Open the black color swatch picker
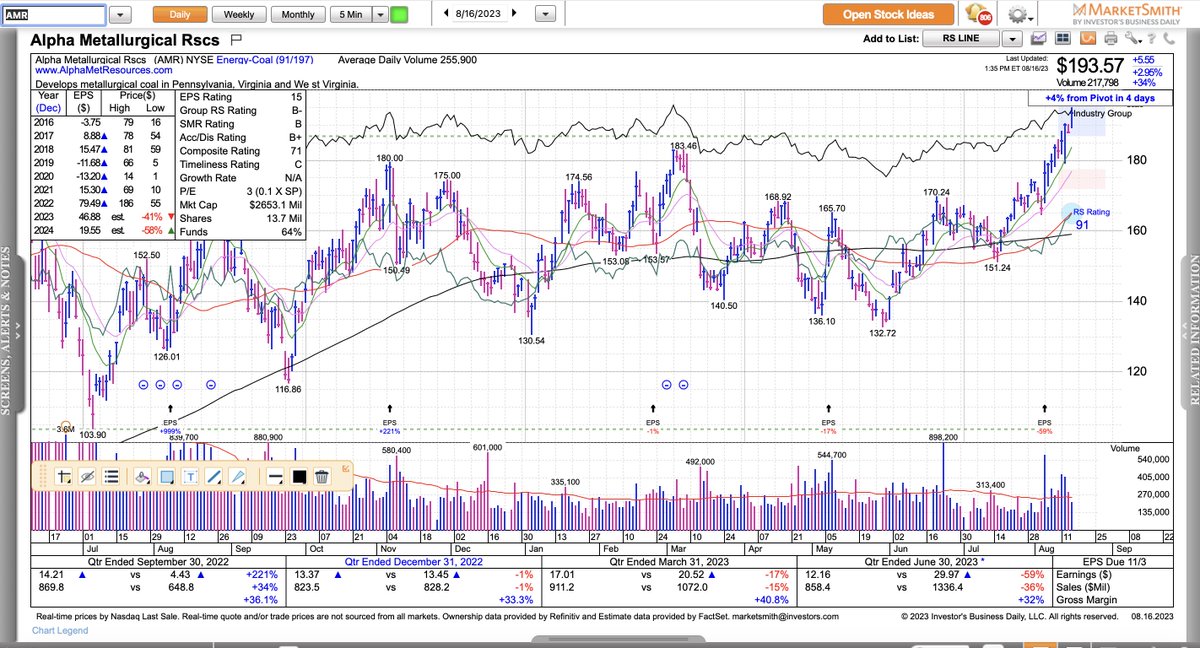 298,477
